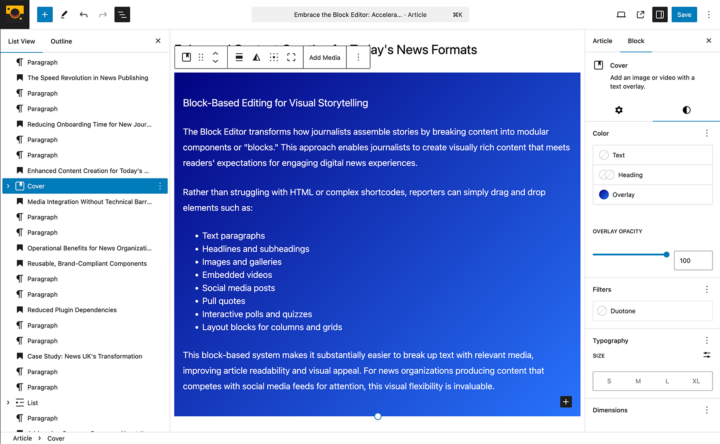Open the change content position matrix icon
This screenshot has height=444, width=720.
(274, 57)
